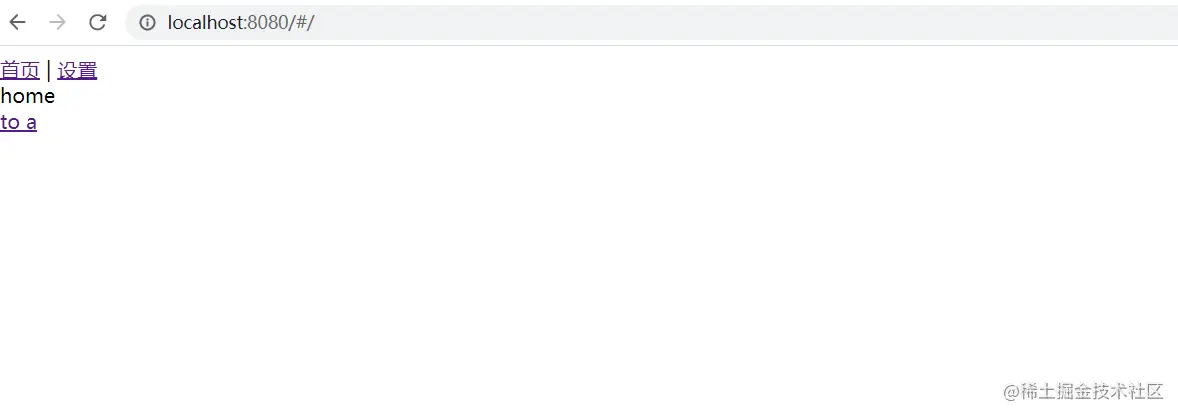The image size is (1178, 415).
Task: Navigate home via the 首页 nav item
Action: [20, 71]
